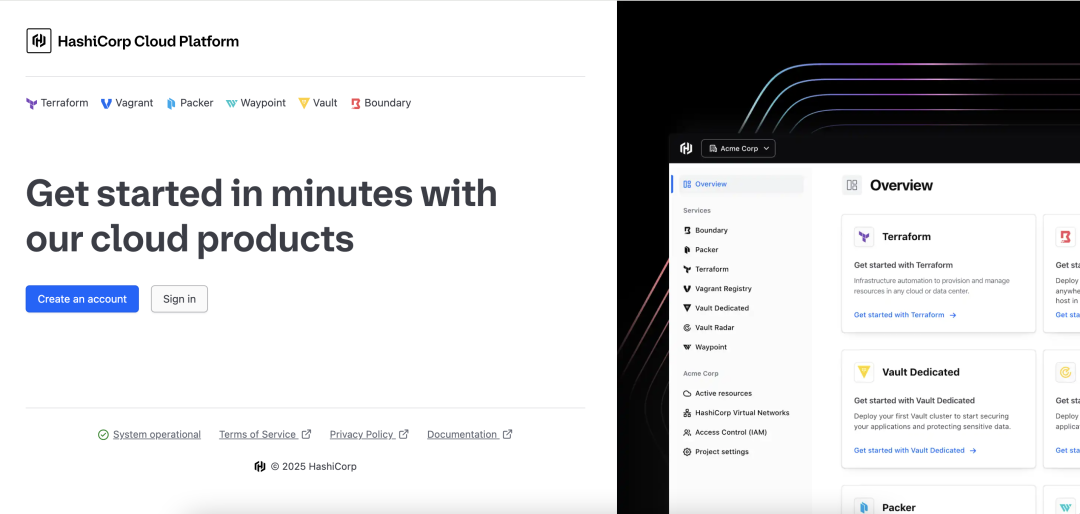Screen dimensions: 1080x514
Task: Click the yellow Vault logo icon
Action: pyautogui.click(x=304, y=103)
